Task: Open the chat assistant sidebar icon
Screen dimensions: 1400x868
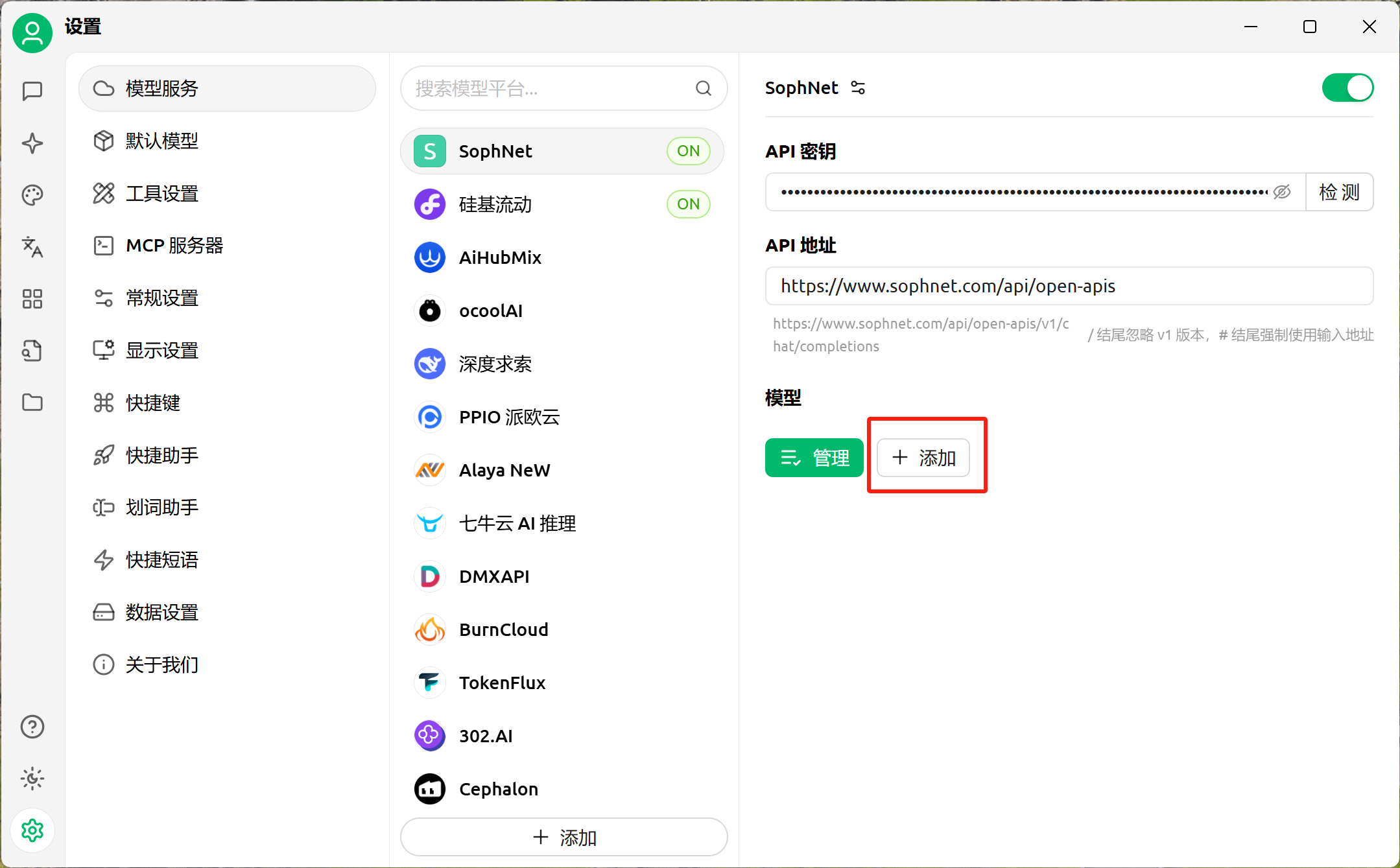Action: click(x=32, y=91)
